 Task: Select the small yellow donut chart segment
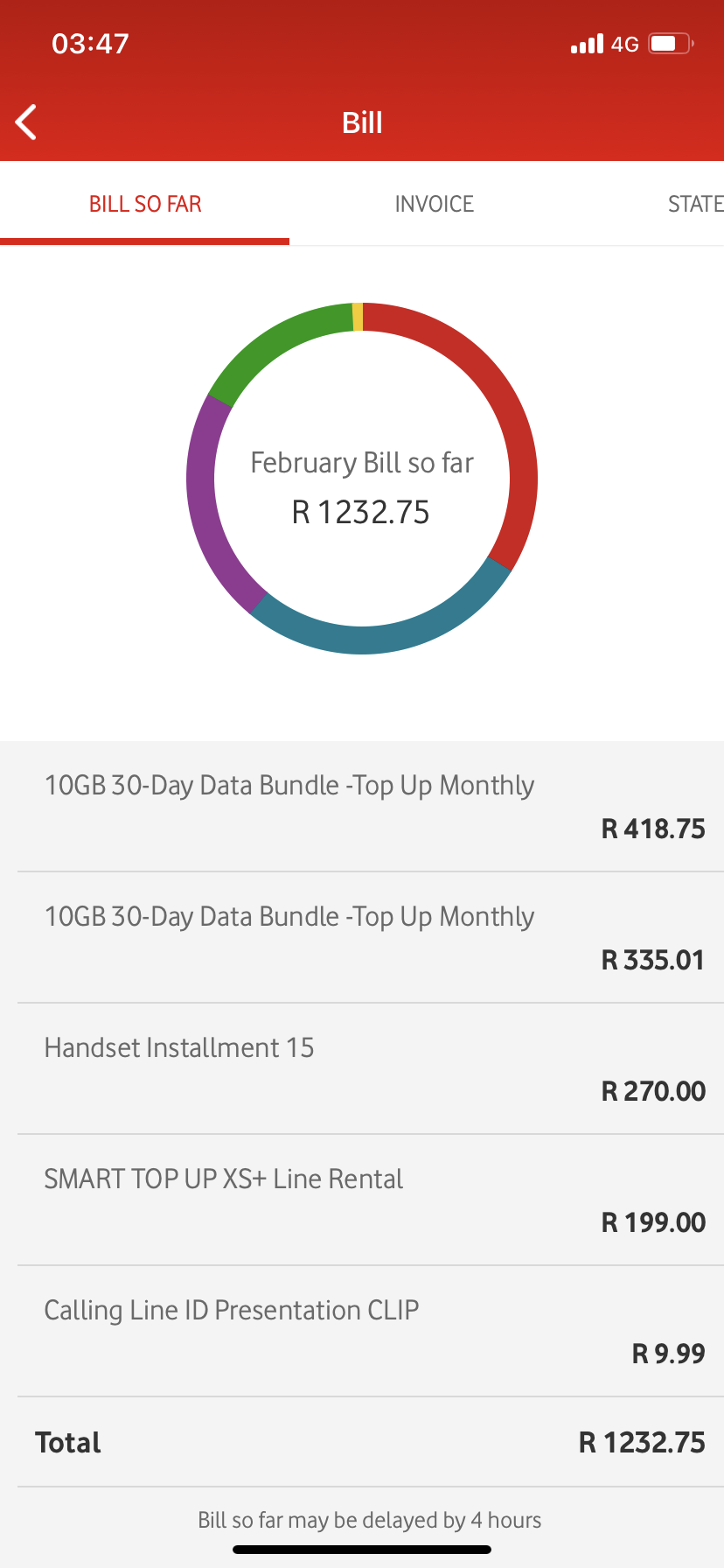pos(358,317)
